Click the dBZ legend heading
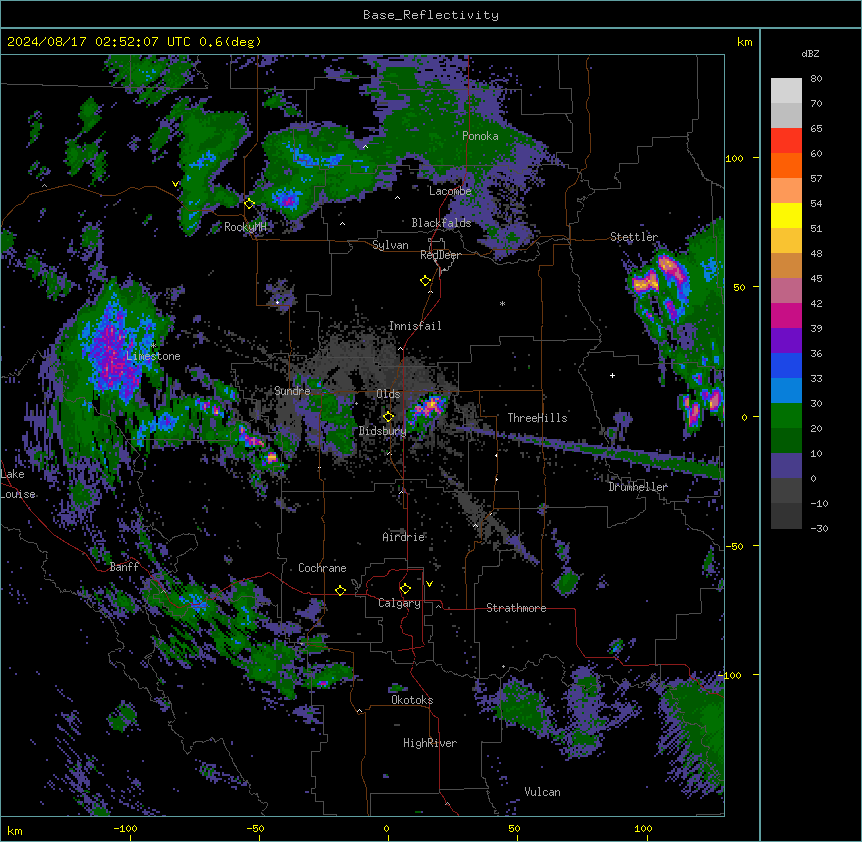 (x=810, y=53)
